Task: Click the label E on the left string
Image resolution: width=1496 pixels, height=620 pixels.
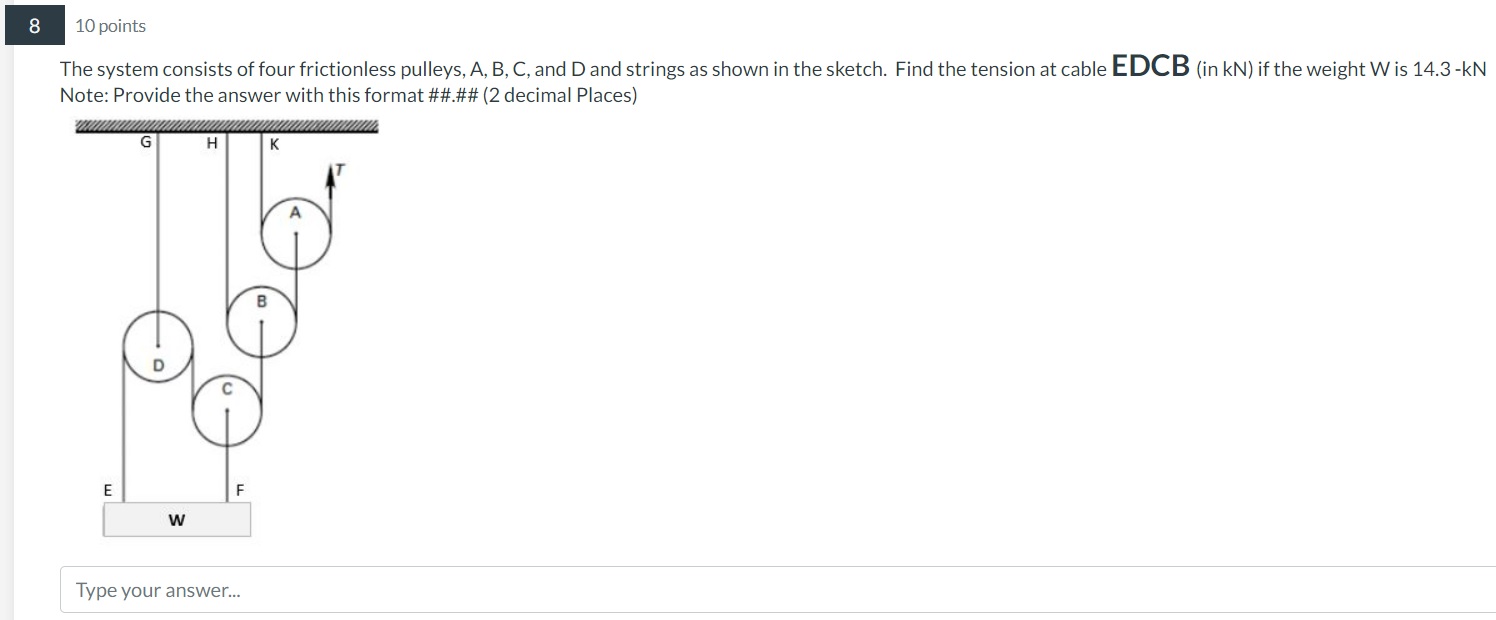Action: pyautogui.click(x=107, y=489)
